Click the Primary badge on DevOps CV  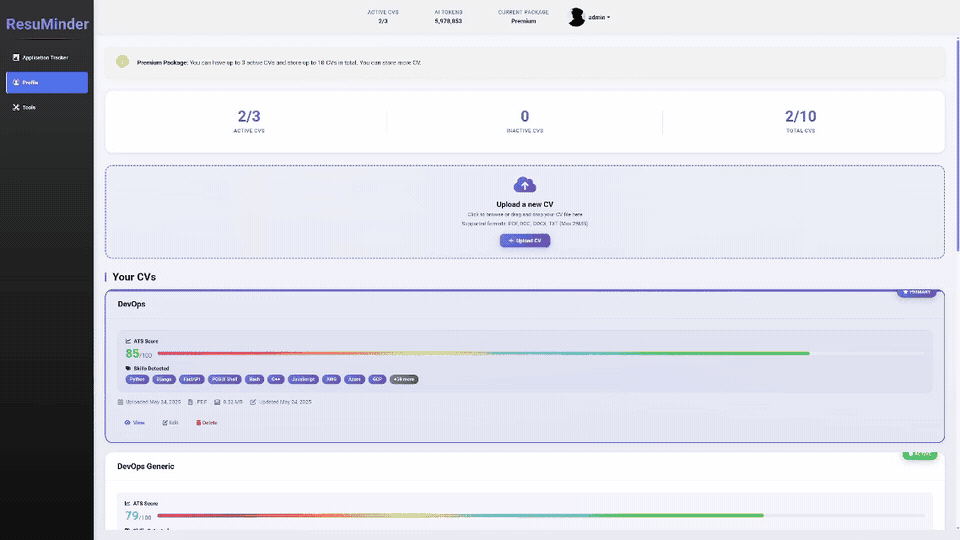point(917,293)
